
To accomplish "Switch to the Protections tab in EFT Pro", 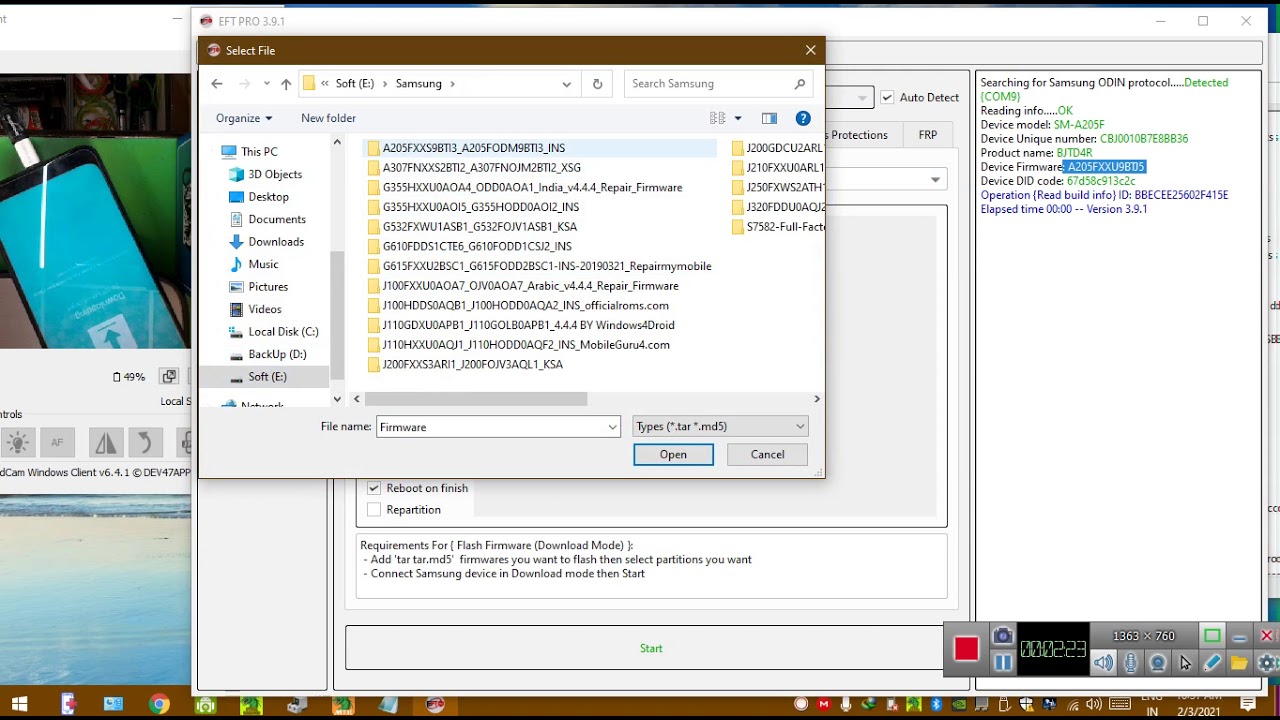I will tap(858, 135).
